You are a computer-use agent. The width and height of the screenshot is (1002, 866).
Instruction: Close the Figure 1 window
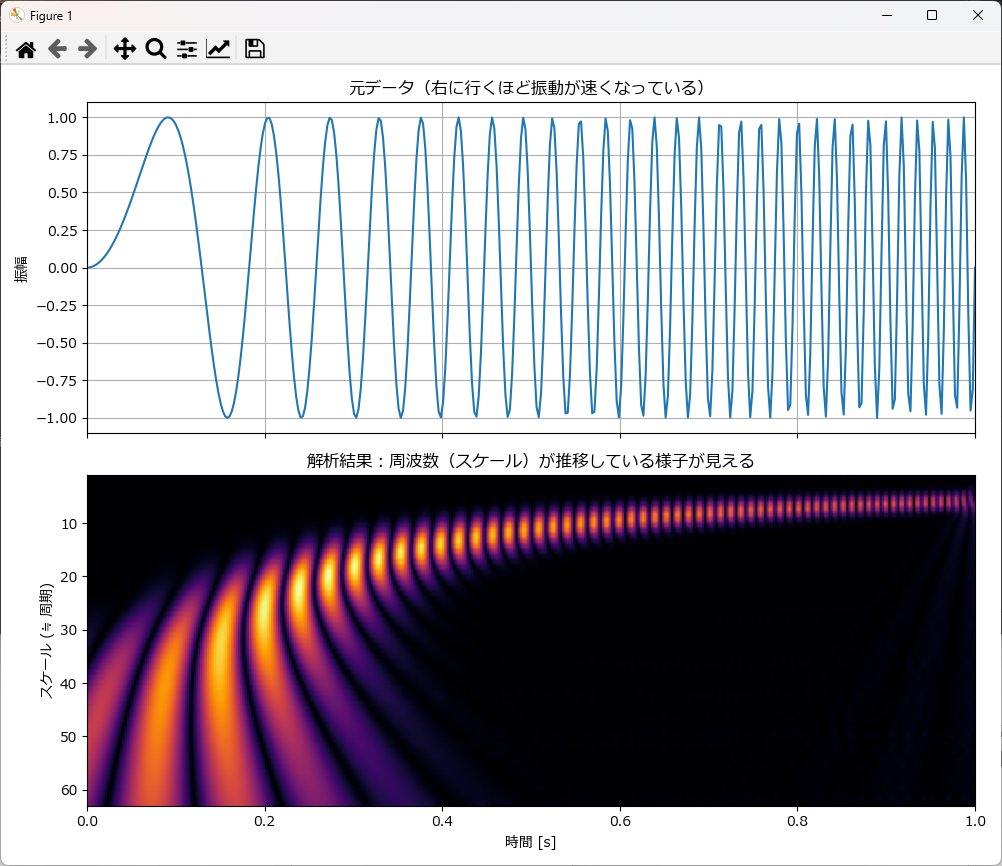[977, 15]
